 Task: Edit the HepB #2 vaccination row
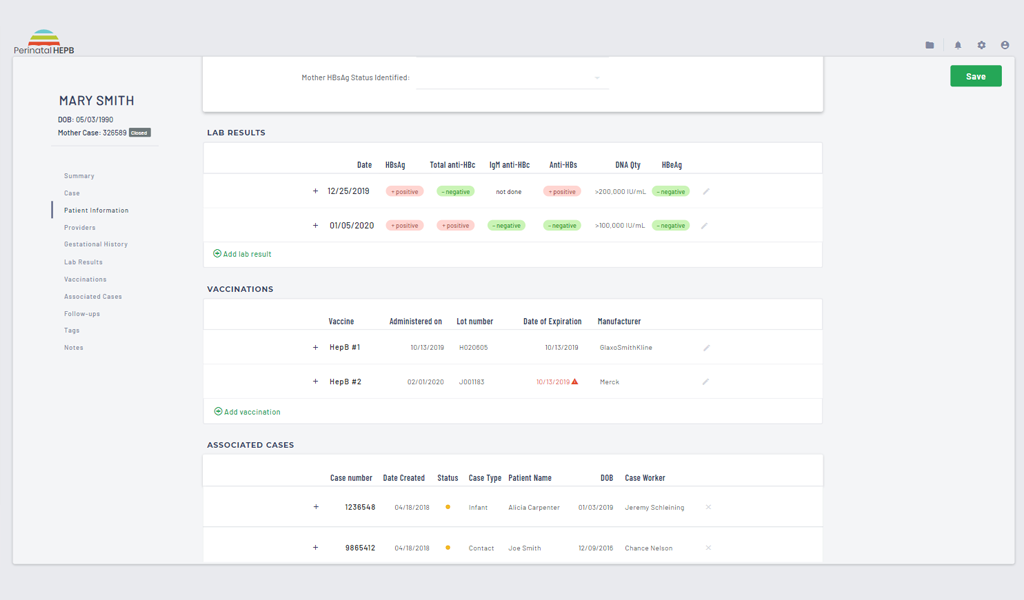pyautogui.click(x=706, y=382)
